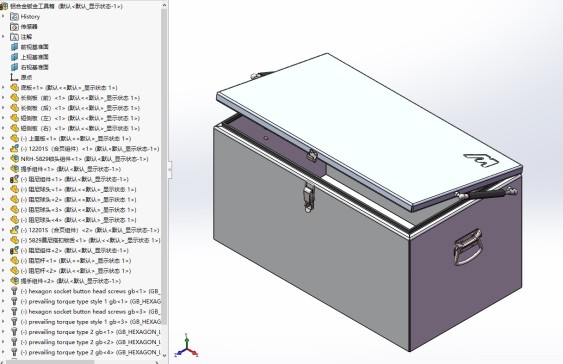Click the feature tree vertical scrollbar thumb
The image size is (563, 364).
pos(164,166)
